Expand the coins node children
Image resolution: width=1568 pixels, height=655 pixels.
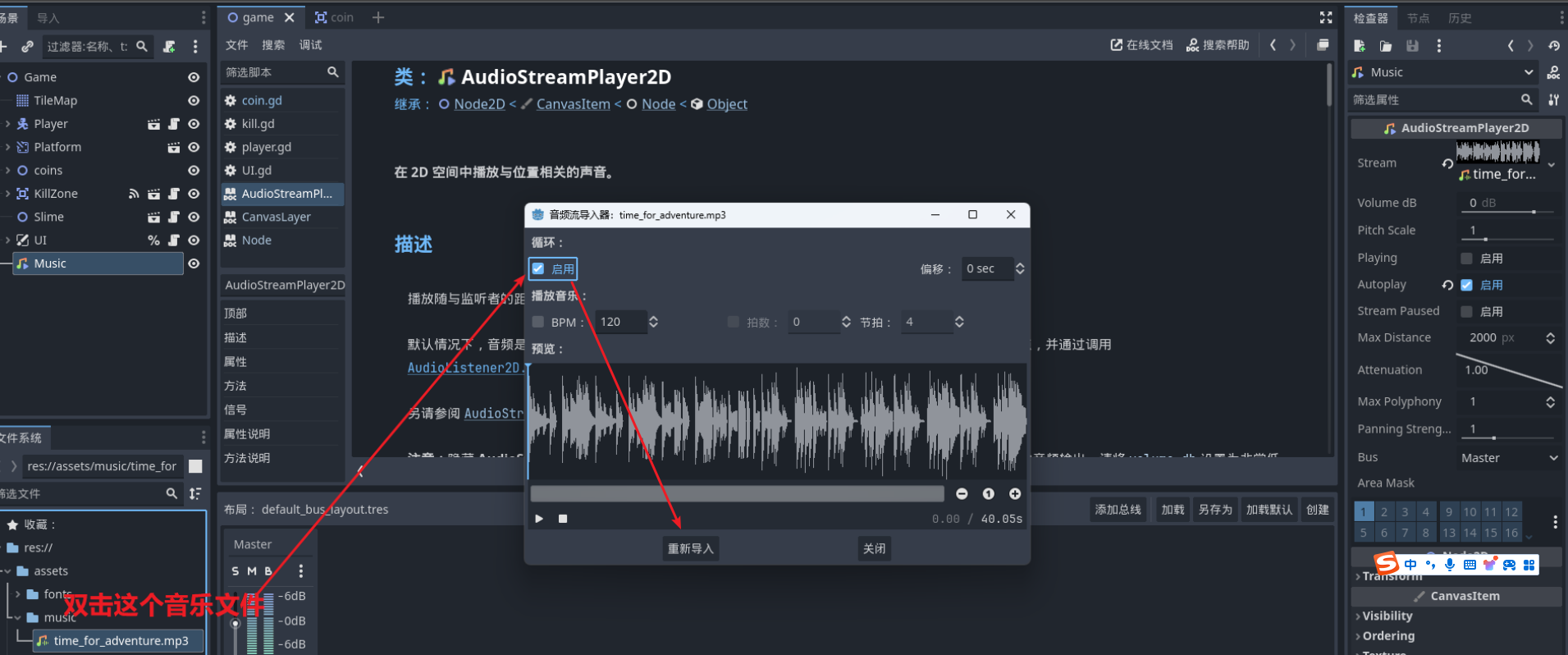coord(7,171)
